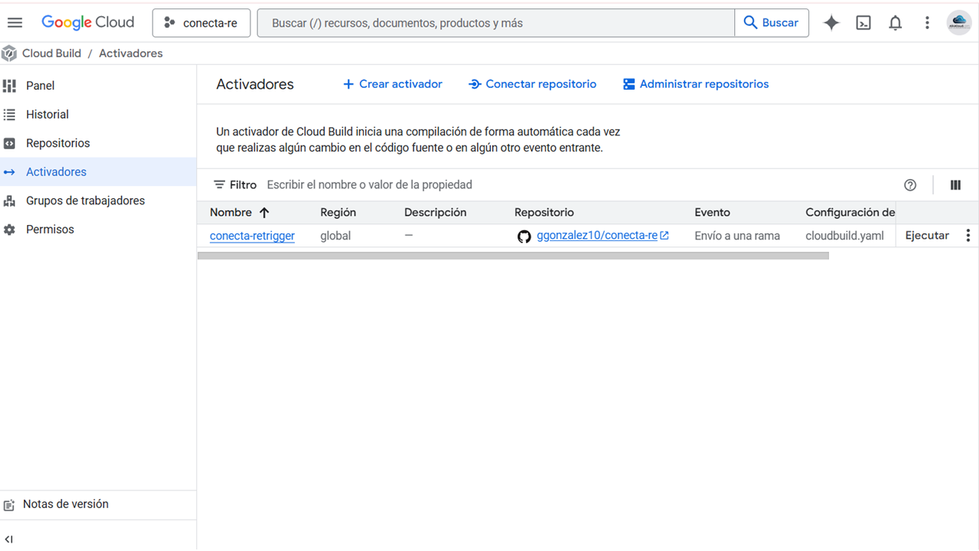The height and width of the screenshot is (551, 979).
Task: Open Notas de versión link
Action: click(x=66, y=504)
